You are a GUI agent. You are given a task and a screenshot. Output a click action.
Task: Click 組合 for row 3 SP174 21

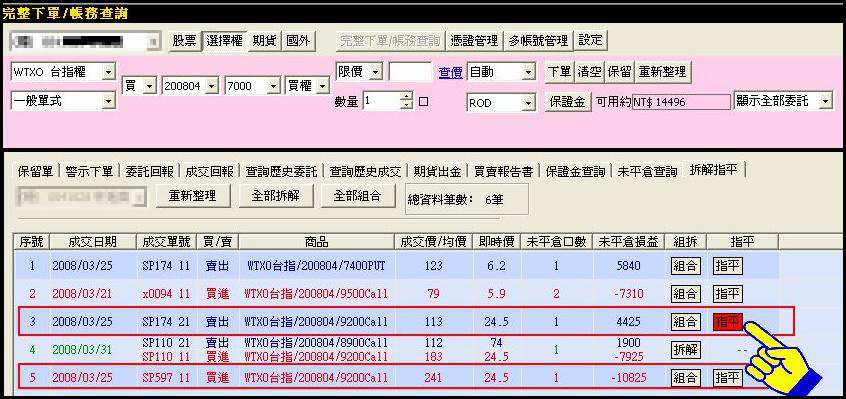tap(685, 322)
